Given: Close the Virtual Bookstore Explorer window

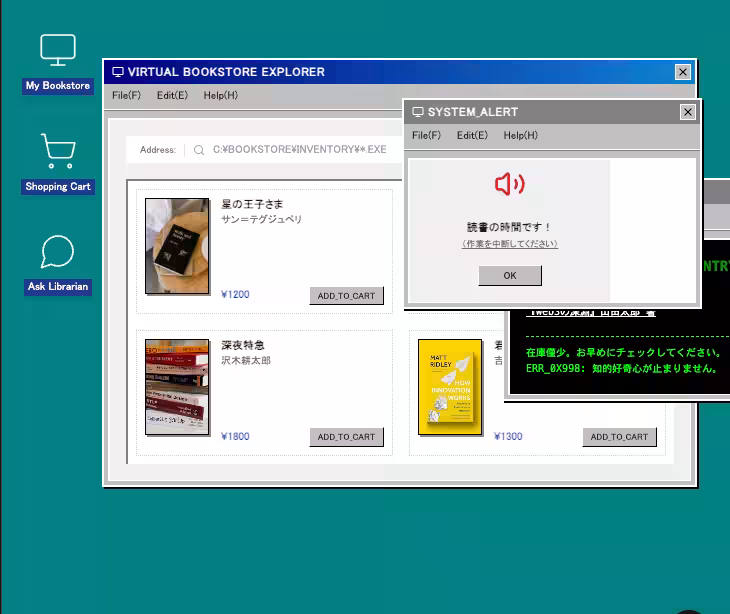Looking at the screenshot, I should click(x=683, y=72).
